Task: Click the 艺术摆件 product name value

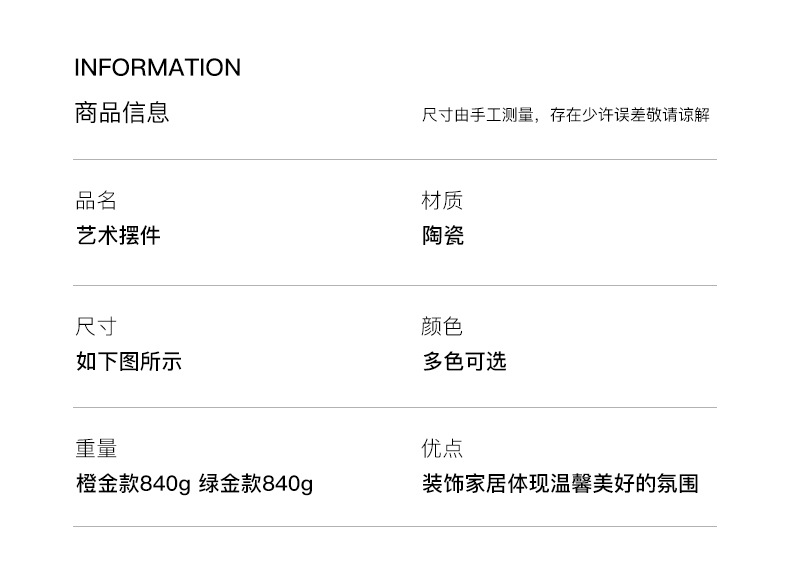Action: pyautogui.click(x=118, y=236)
